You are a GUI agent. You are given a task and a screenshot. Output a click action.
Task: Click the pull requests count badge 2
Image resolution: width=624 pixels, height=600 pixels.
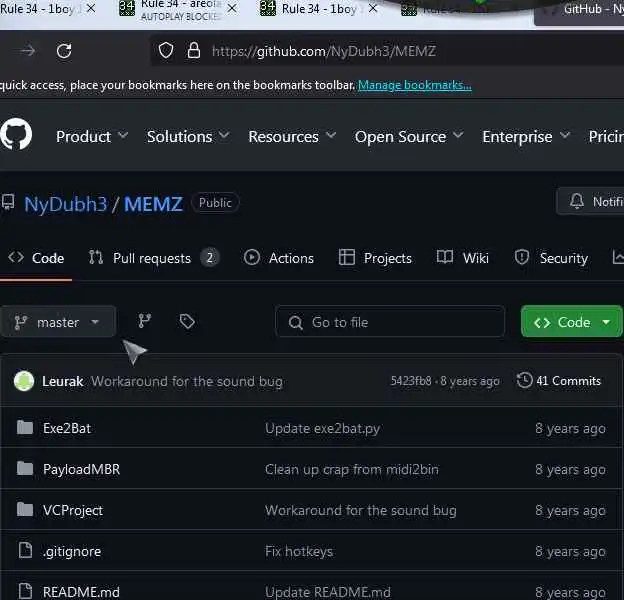tap(210, 257)
